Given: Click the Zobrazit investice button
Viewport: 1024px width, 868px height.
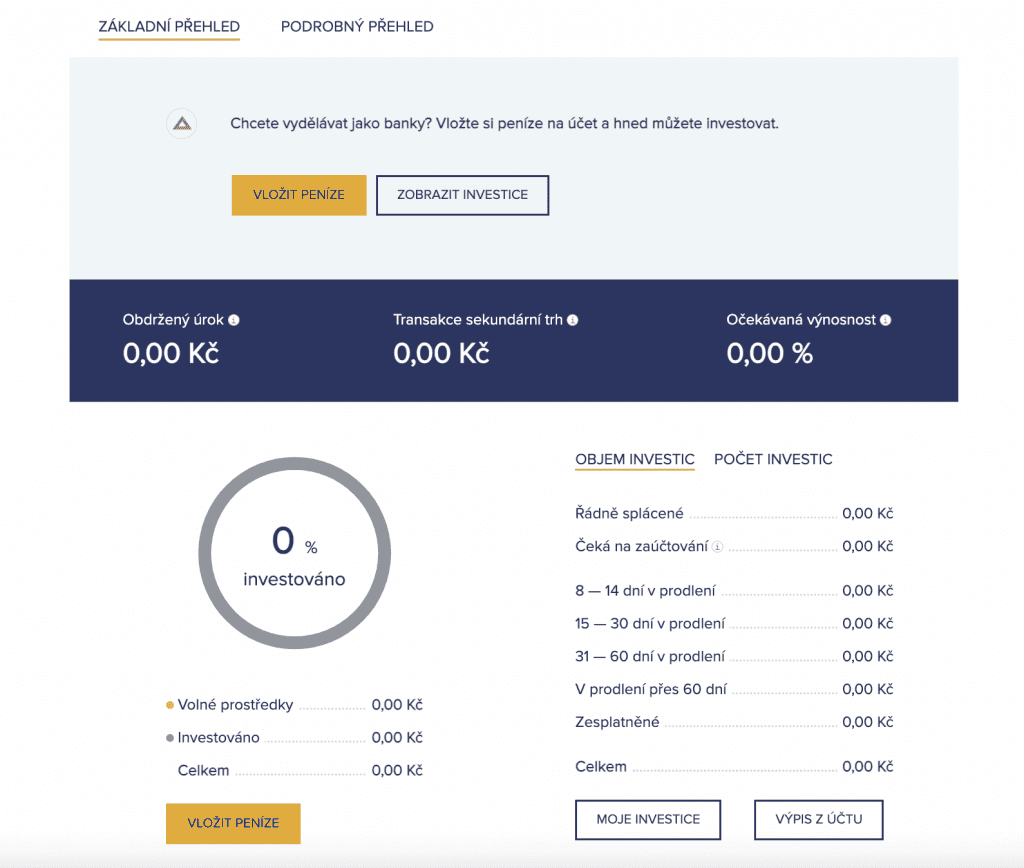Looking at the screenshot, I should [x=462, y=195].
